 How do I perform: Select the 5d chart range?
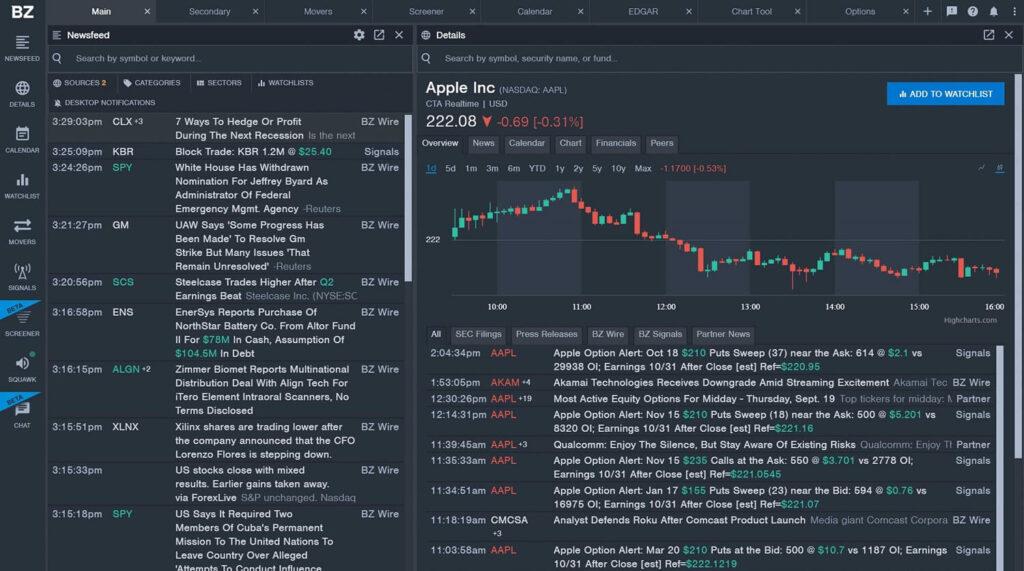451,168
